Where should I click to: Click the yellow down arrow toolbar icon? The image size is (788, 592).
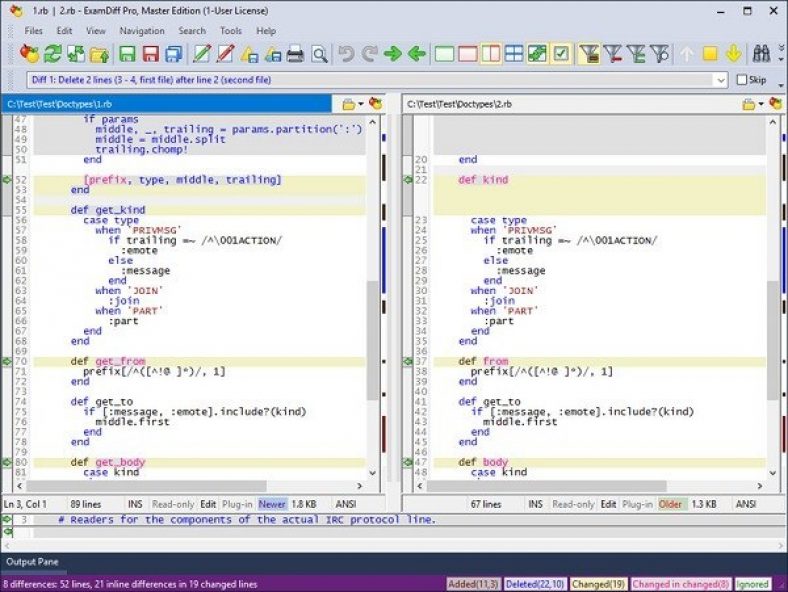(733, 54)
